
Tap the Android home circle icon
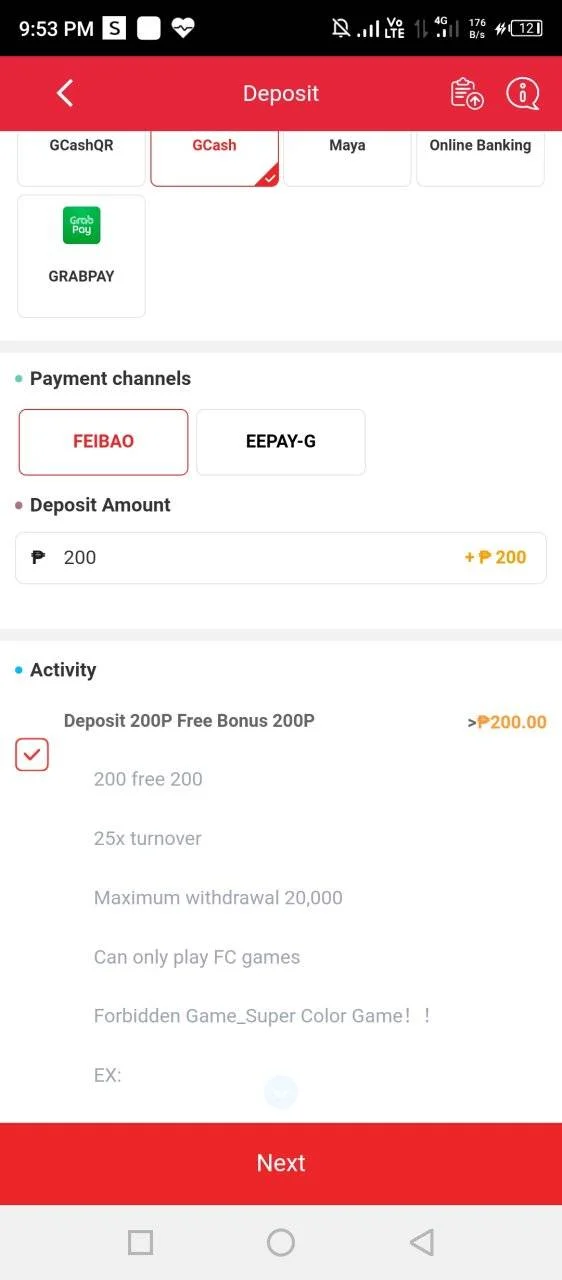click(x=281, y=1242)
